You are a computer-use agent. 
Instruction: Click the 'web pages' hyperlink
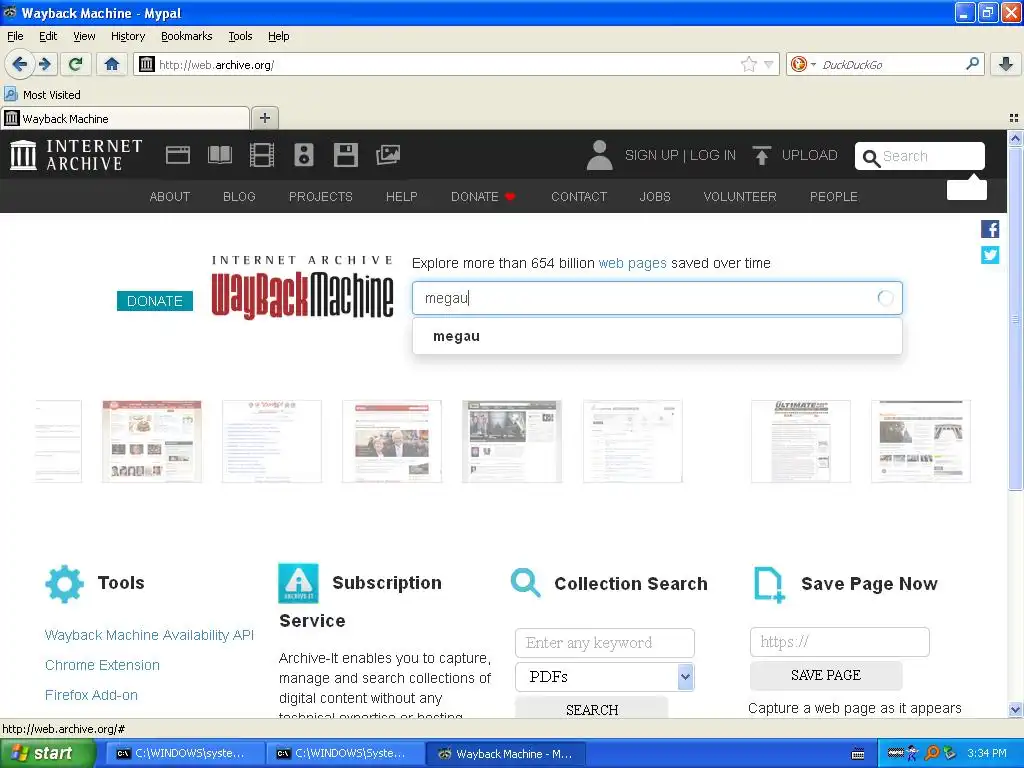click(x=632, y=263)
